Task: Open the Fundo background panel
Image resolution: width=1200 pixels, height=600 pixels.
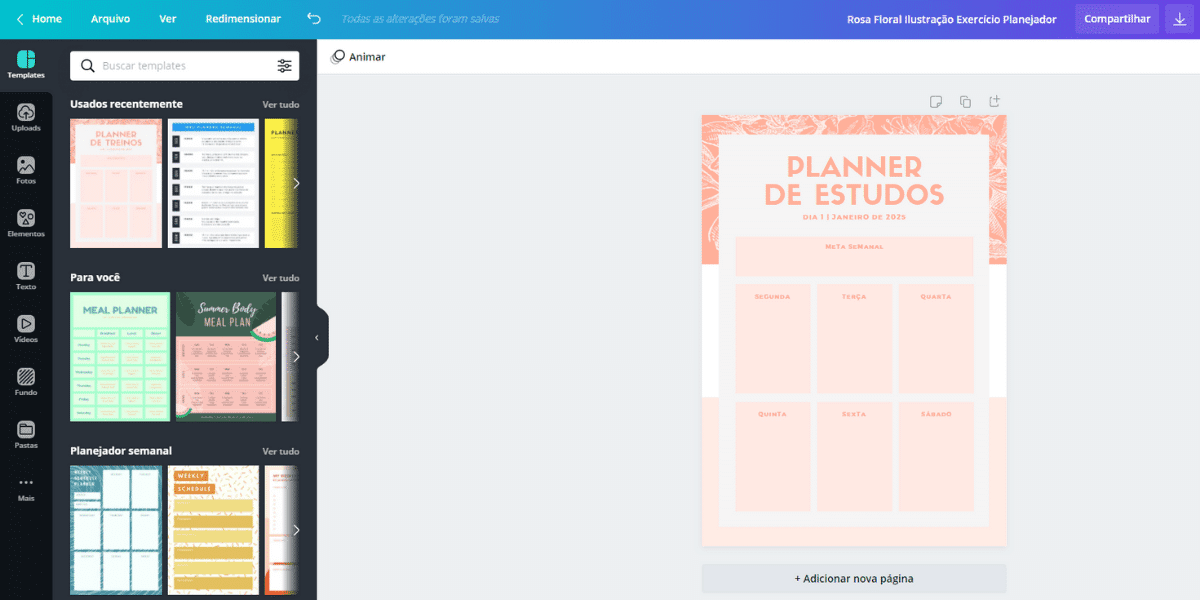Action: click(26, 383)
